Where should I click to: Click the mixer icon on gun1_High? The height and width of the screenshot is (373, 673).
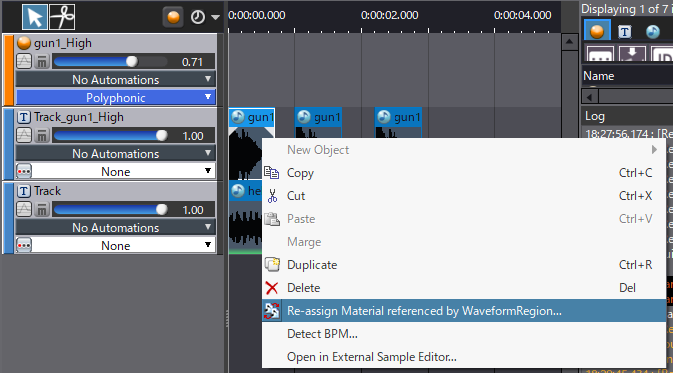coord(42,62)
